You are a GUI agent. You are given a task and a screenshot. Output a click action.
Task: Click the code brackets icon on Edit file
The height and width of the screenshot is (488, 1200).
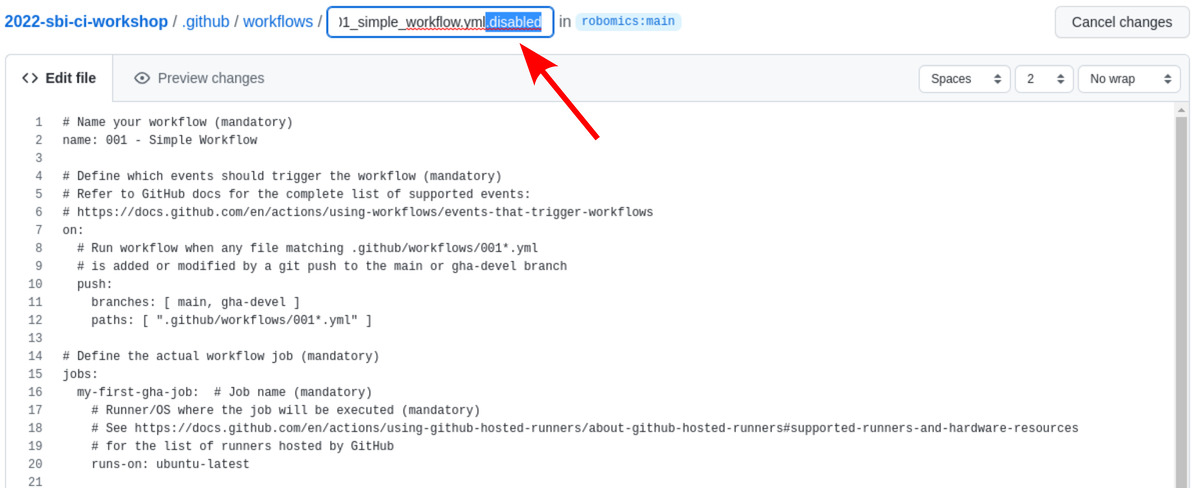pyautogui.click(x=30, y=78)
